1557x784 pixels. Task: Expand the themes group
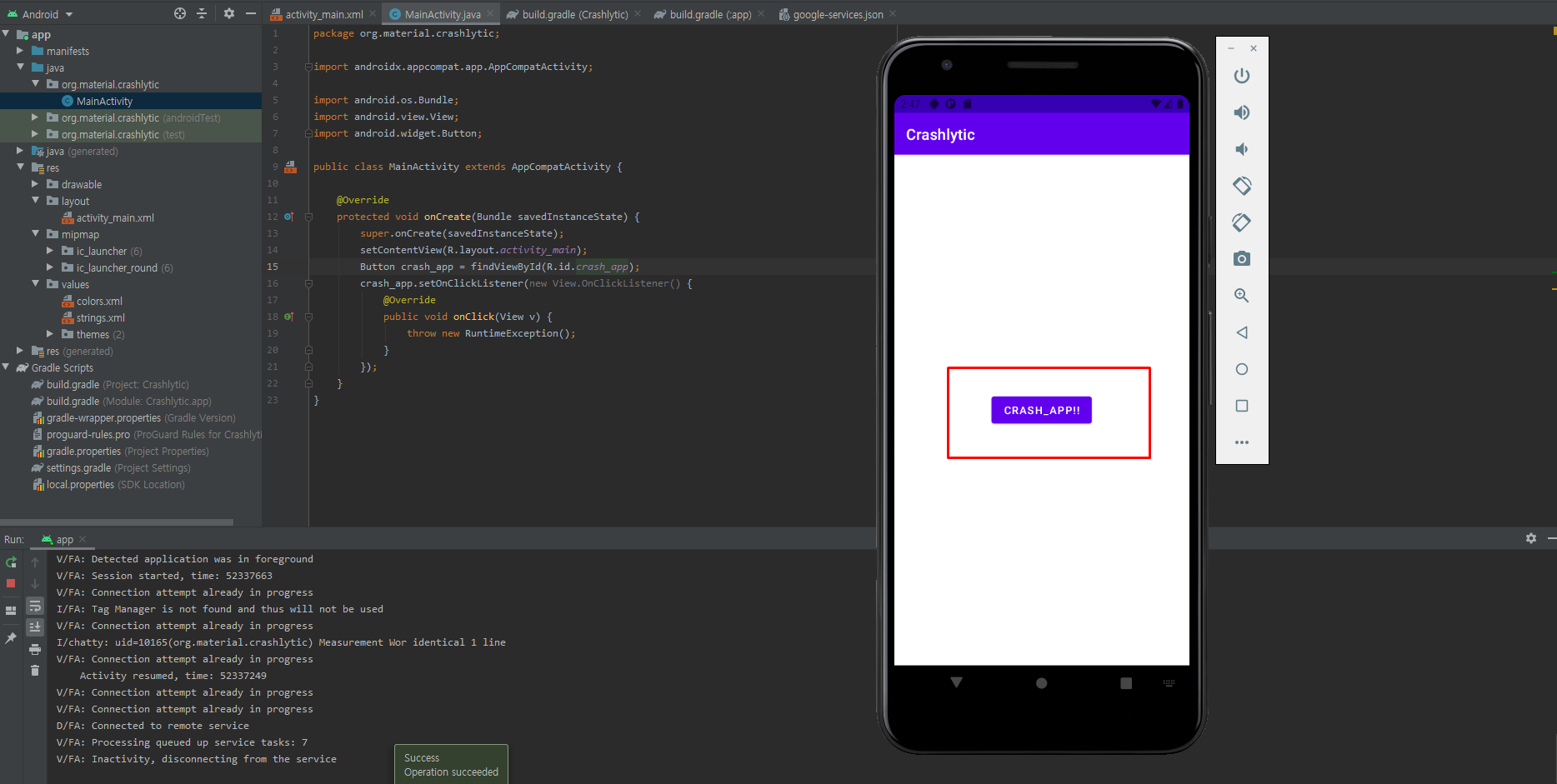(x=50, y=334)
